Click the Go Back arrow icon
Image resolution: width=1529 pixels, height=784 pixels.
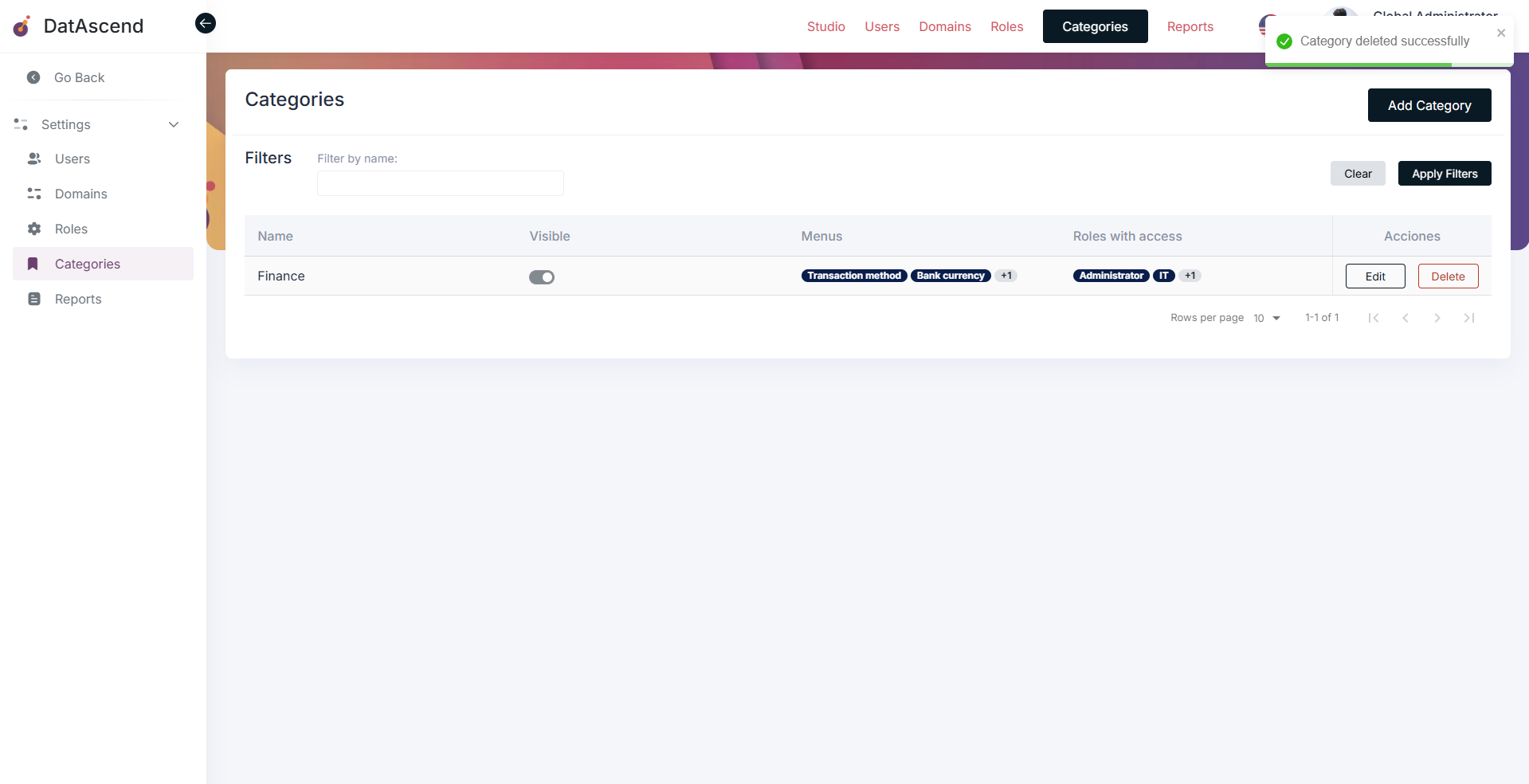(33, 77)
